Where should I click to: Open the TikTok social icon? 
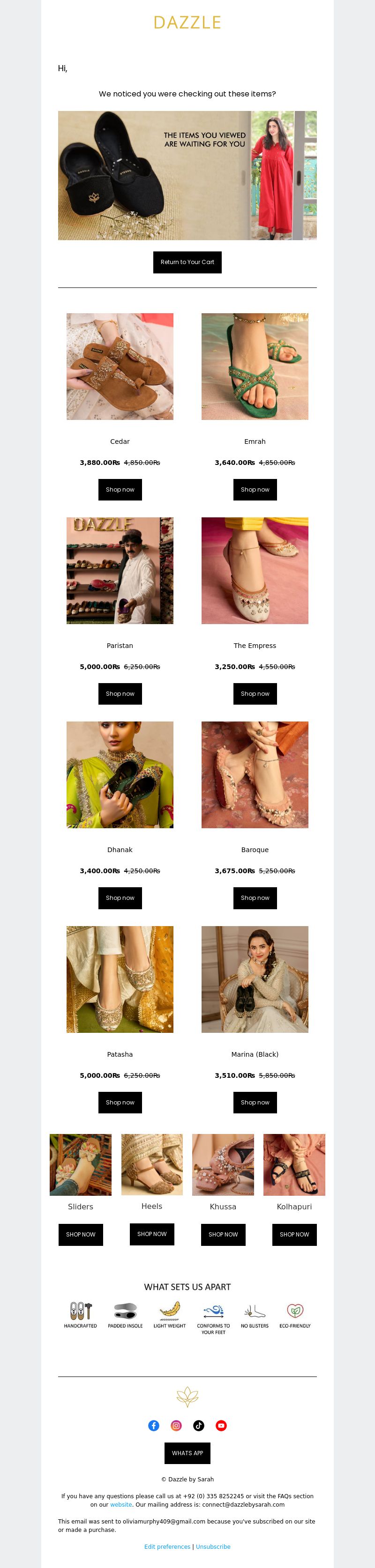tap(199, 1425)
